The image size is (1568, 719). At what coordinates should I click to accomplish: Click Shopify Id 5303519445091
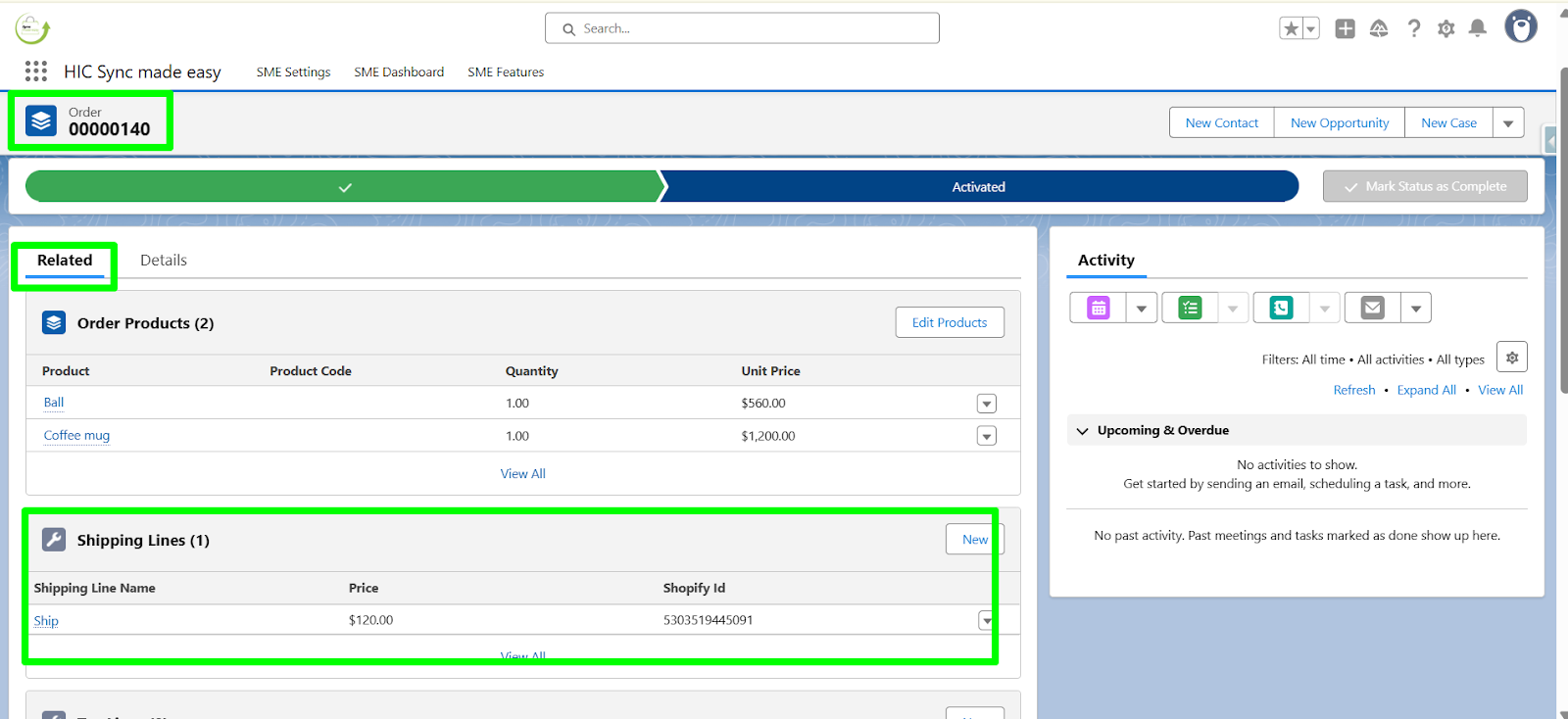pos(708,620)
